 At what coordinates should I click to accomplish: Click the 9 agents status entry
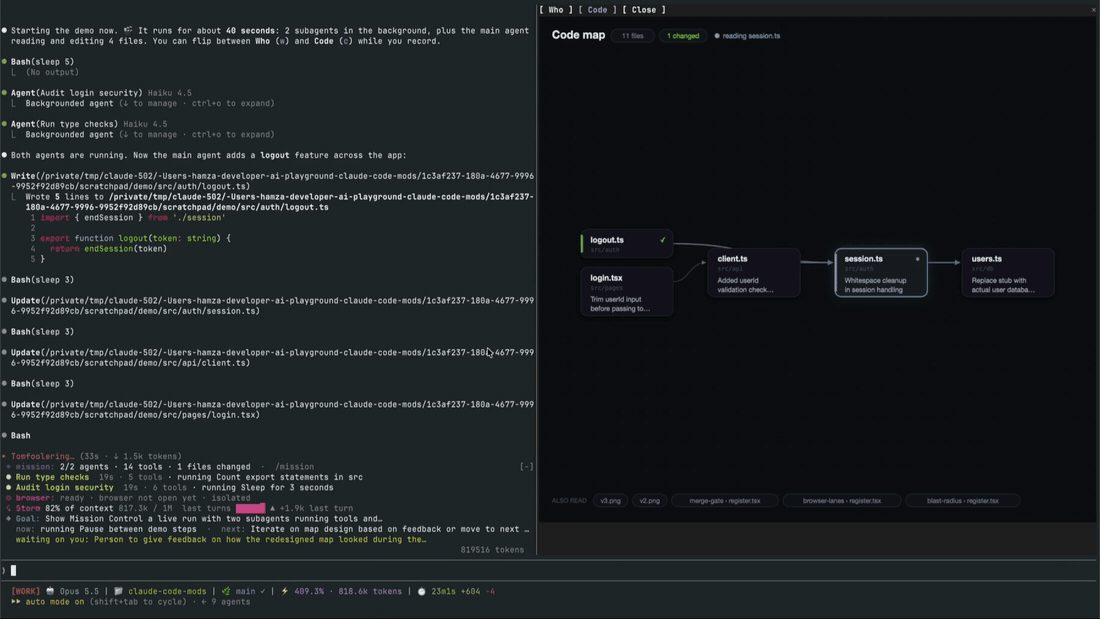pyautogui.click(x=230, y=601)
